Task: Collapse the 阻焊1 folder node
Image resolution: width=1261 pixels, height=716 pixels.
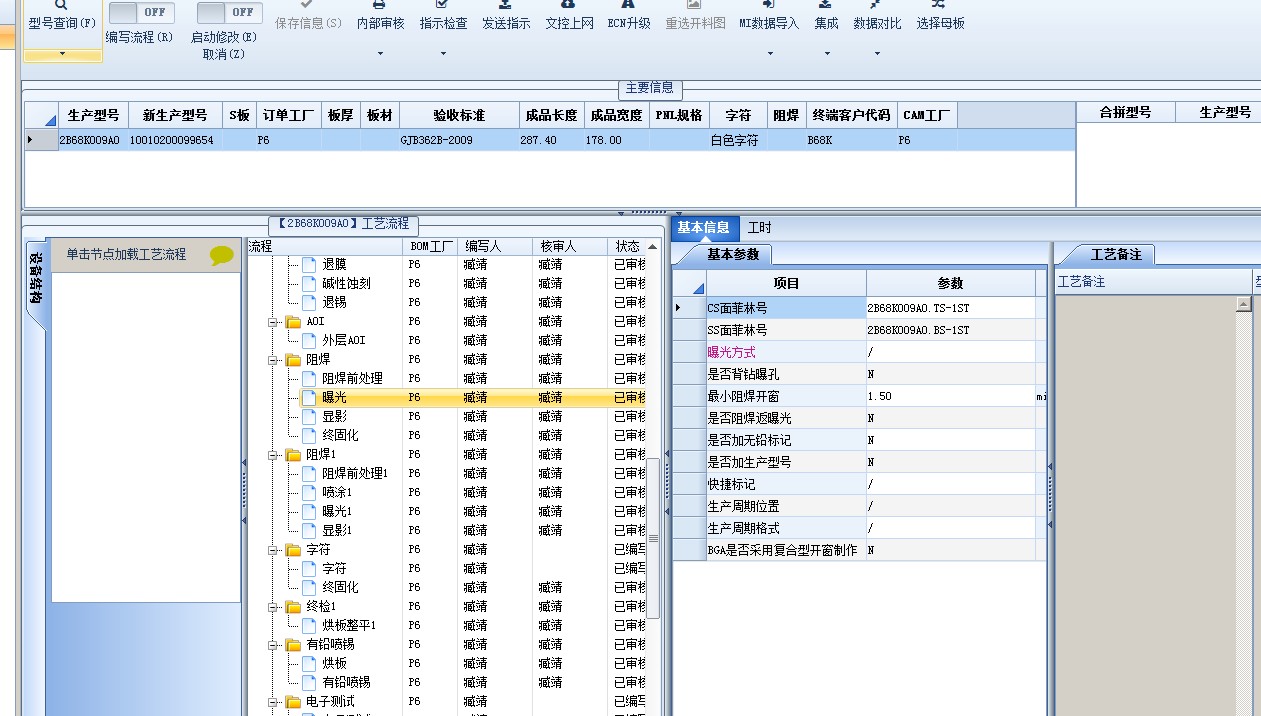Action: (274, 455)
